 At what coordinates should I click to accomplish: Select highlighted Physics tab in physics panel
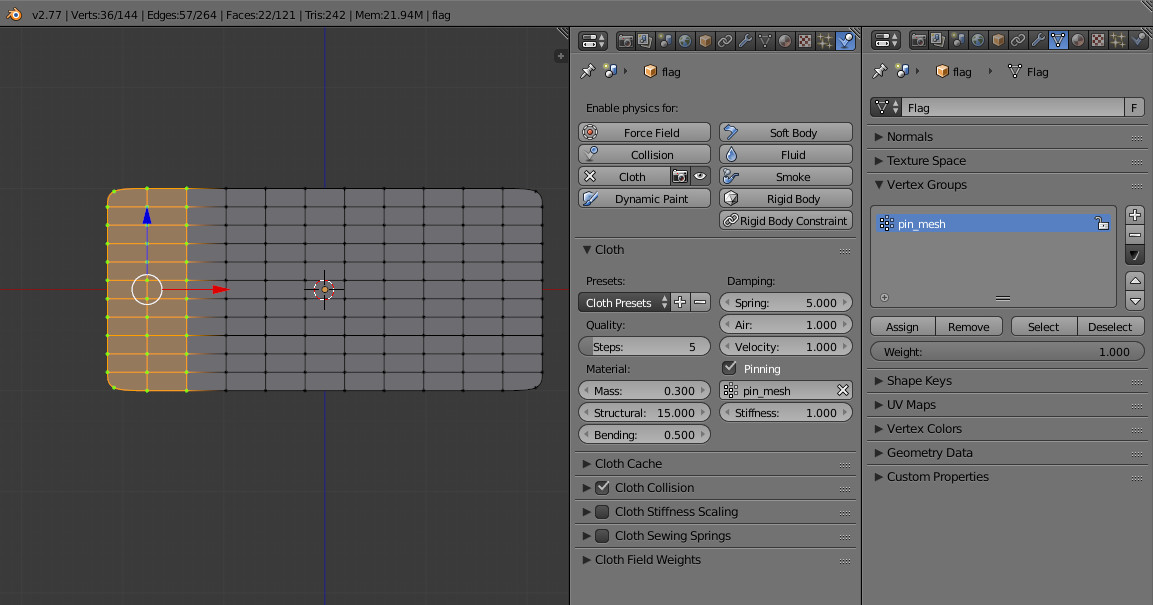846,41
